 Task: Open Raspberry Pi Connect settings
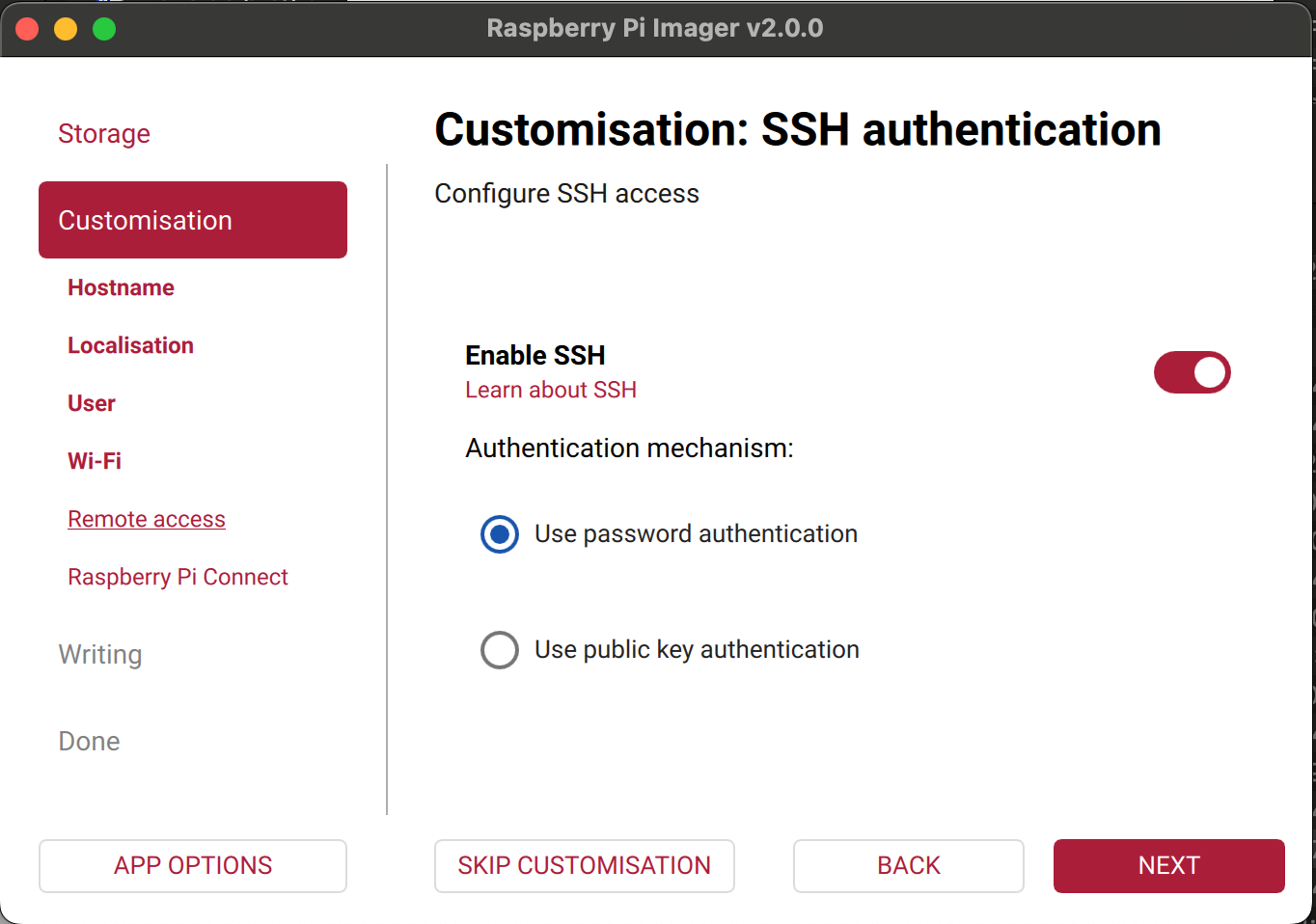tap(178, 577)
